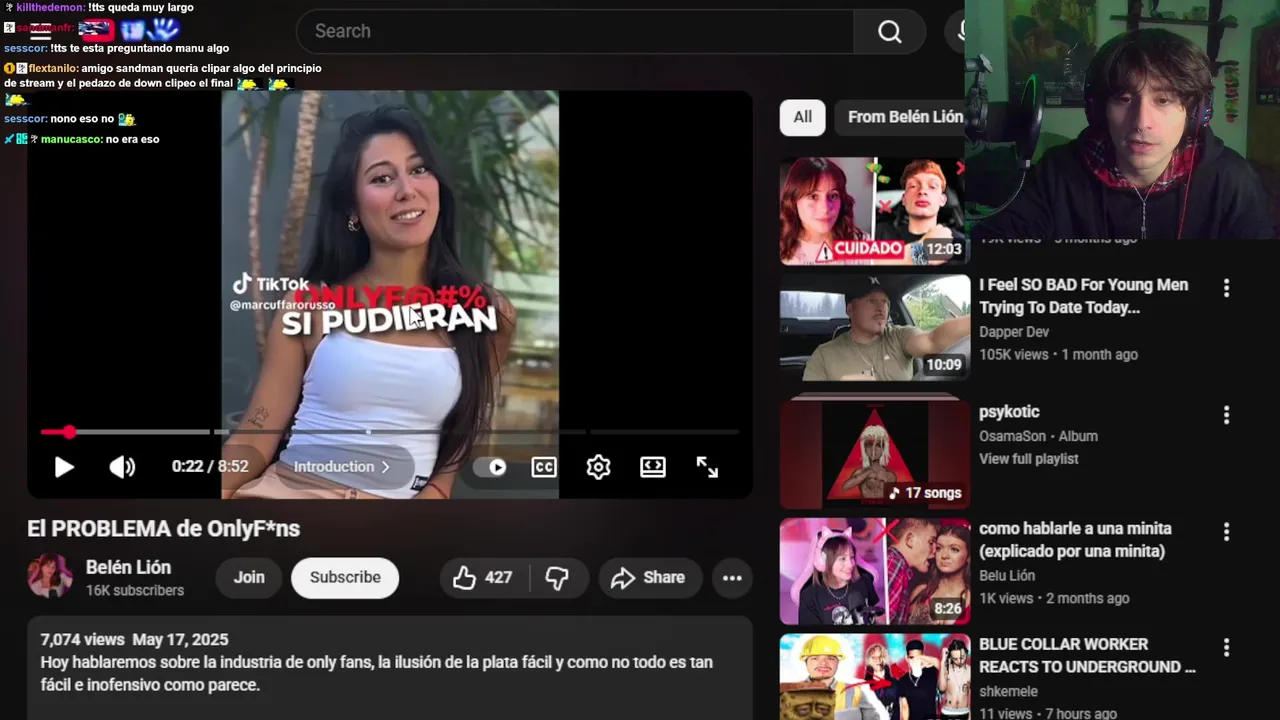1280x720 pixels.
Task: Click OsamaSon • Album text
Action: [x=1038, y=436]
